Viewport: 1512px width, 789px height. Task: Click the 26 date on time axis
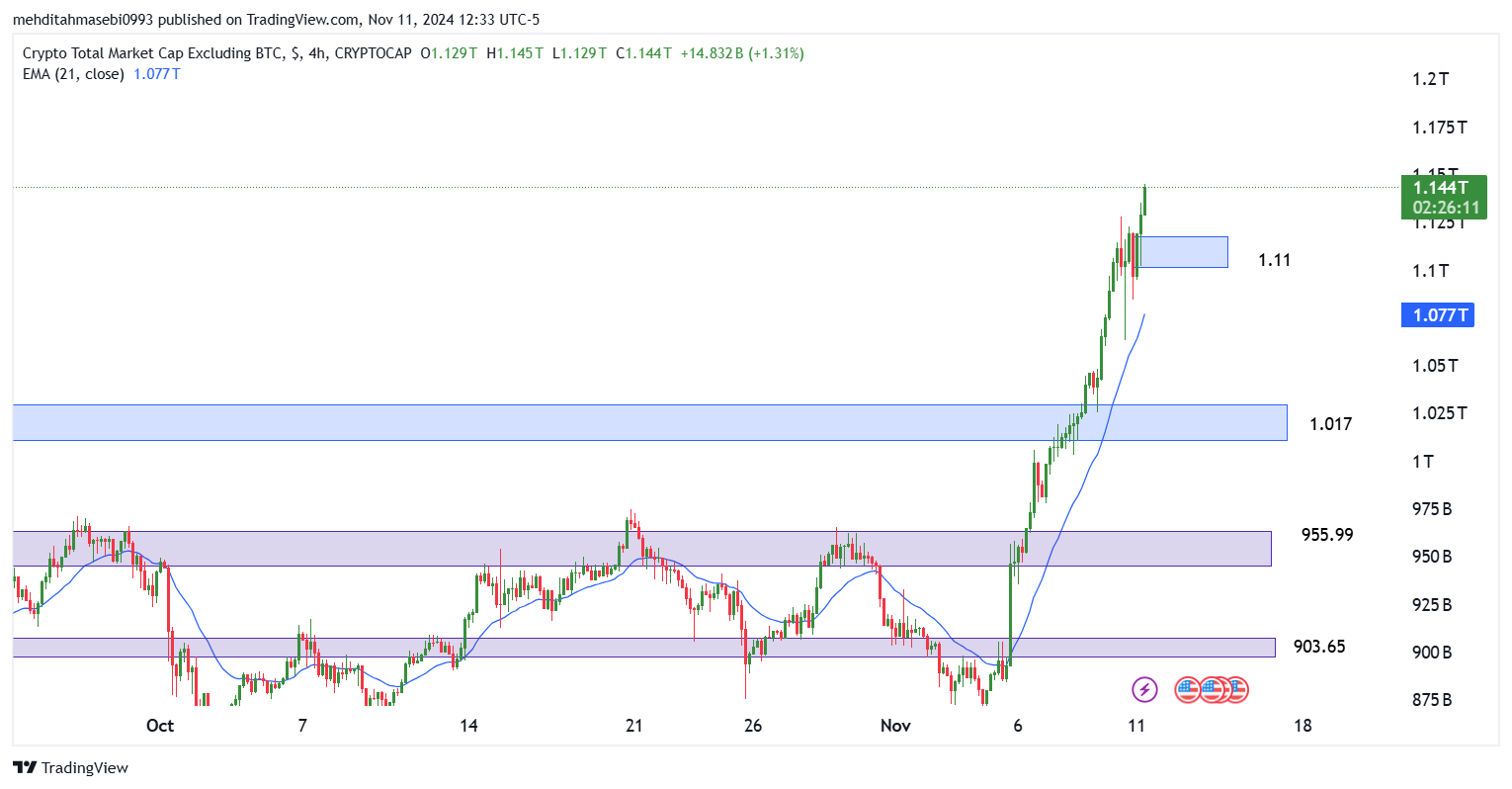(753, 726)
